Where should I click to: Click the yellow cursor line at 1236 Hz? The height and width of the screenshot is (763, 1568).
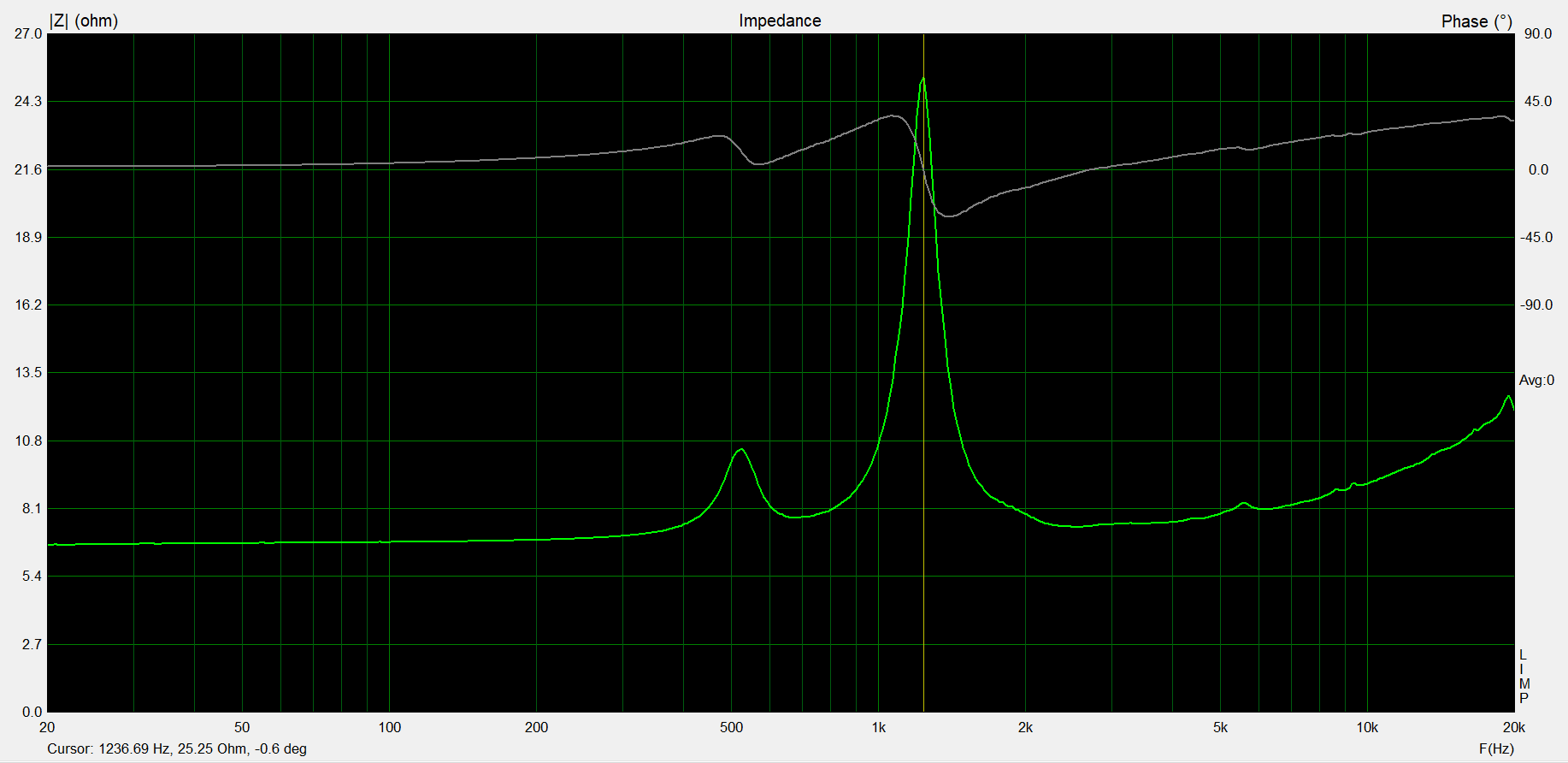(923, 372)
